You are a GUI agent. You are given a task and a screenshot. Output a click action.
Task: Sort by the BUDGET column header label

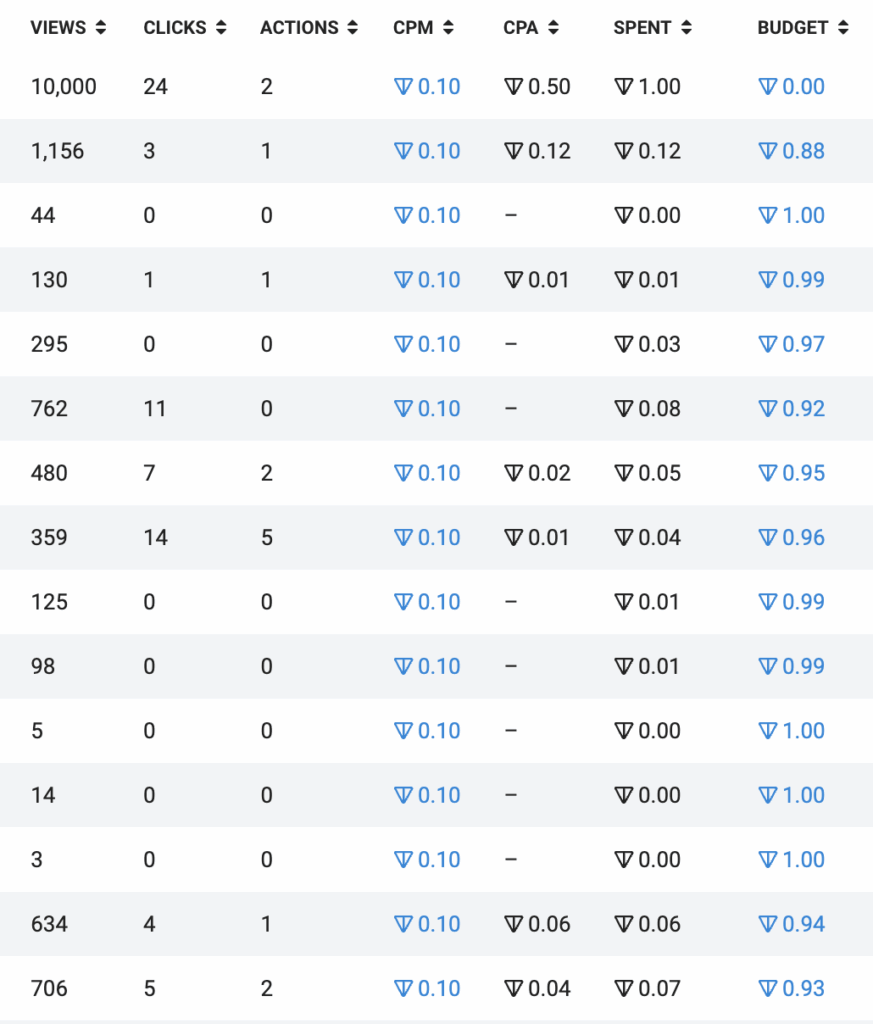coord(793,28)
